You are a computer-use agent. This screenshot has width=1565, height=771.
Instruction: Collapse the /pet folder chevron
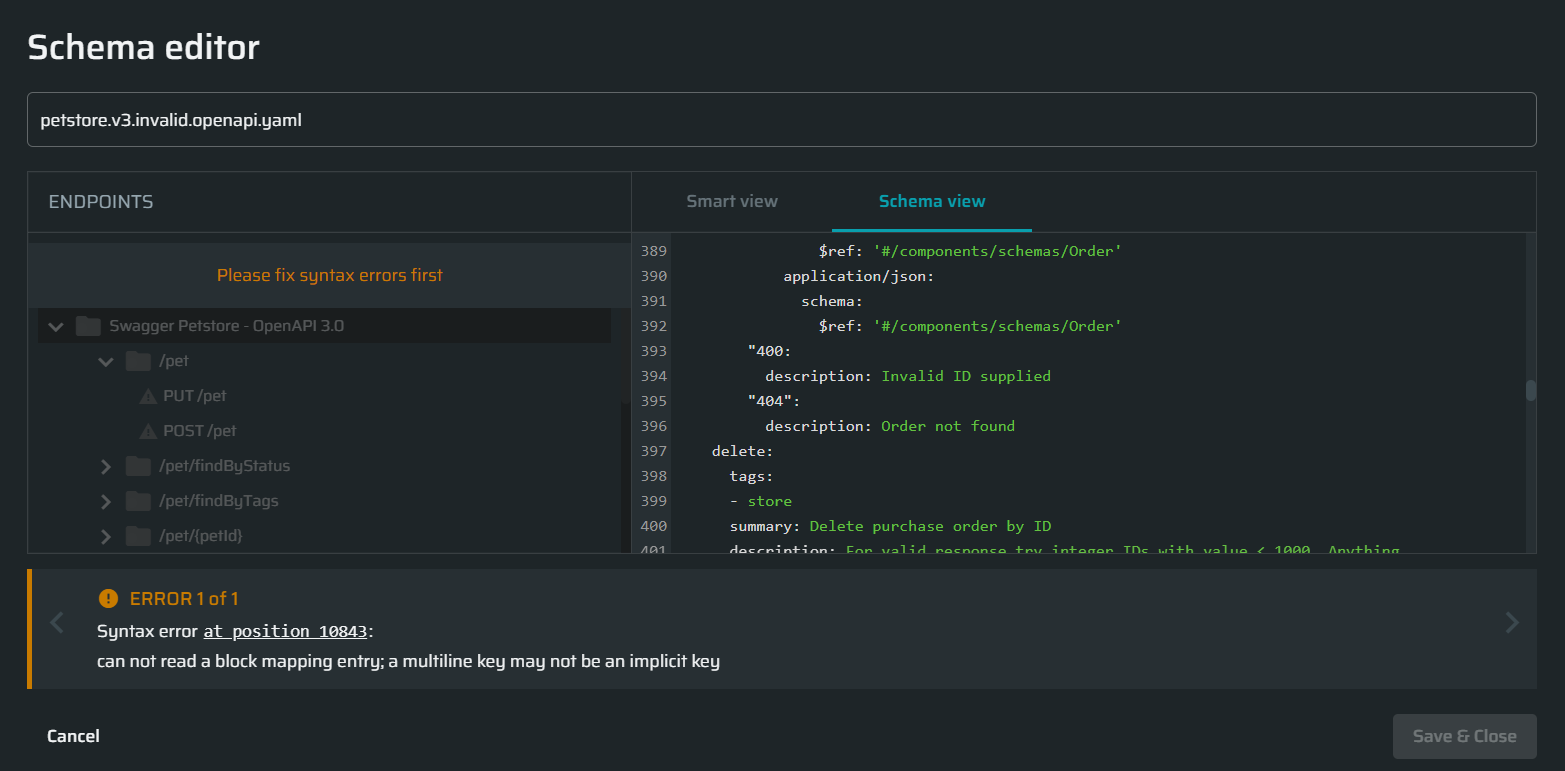106,361
